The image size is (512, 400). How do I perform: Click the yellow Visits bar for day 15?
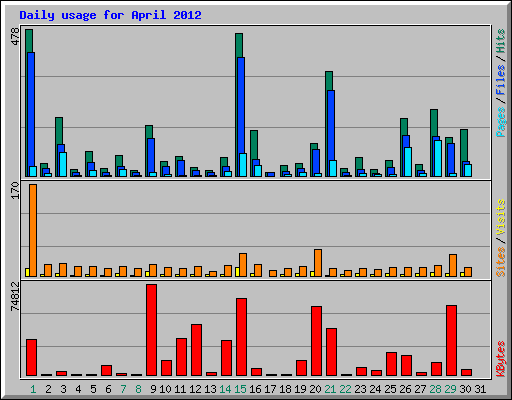[237, 272]
